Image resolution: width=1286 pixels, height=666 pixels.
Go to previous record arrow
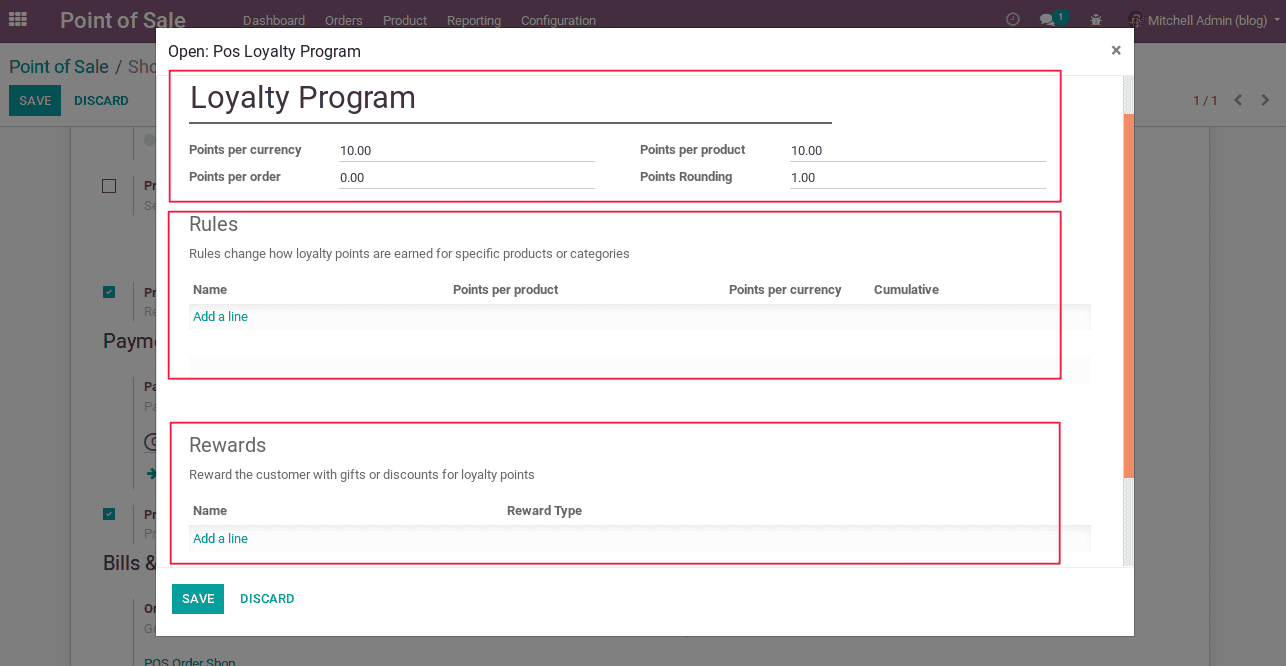(1238, 100)
